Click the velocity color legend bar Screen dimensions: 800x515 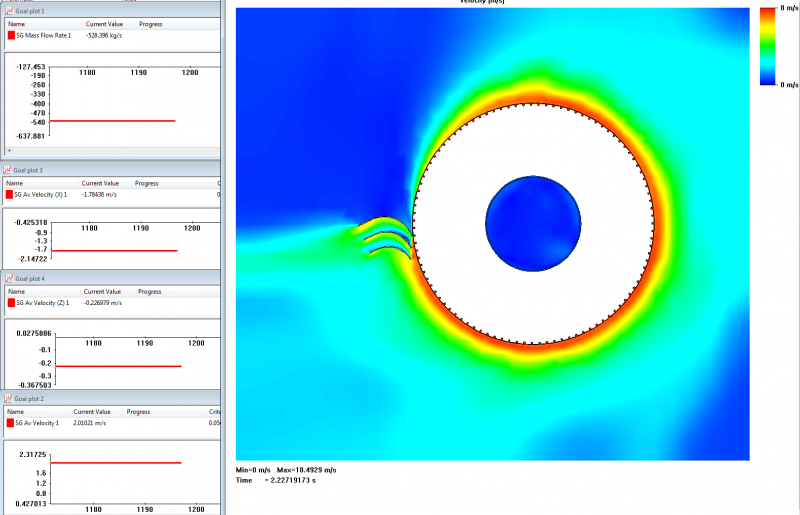coord(768,46)
